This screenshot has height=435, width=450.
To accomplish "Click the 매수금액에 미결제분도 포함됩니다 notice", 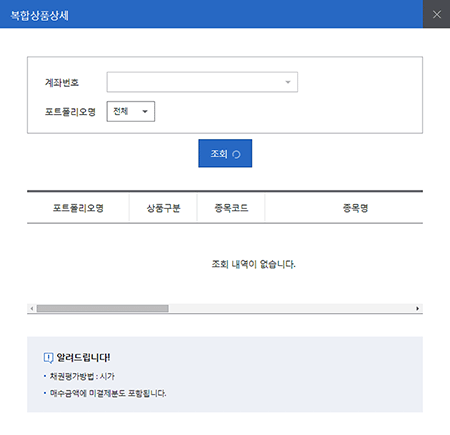I will pos(108,393).
